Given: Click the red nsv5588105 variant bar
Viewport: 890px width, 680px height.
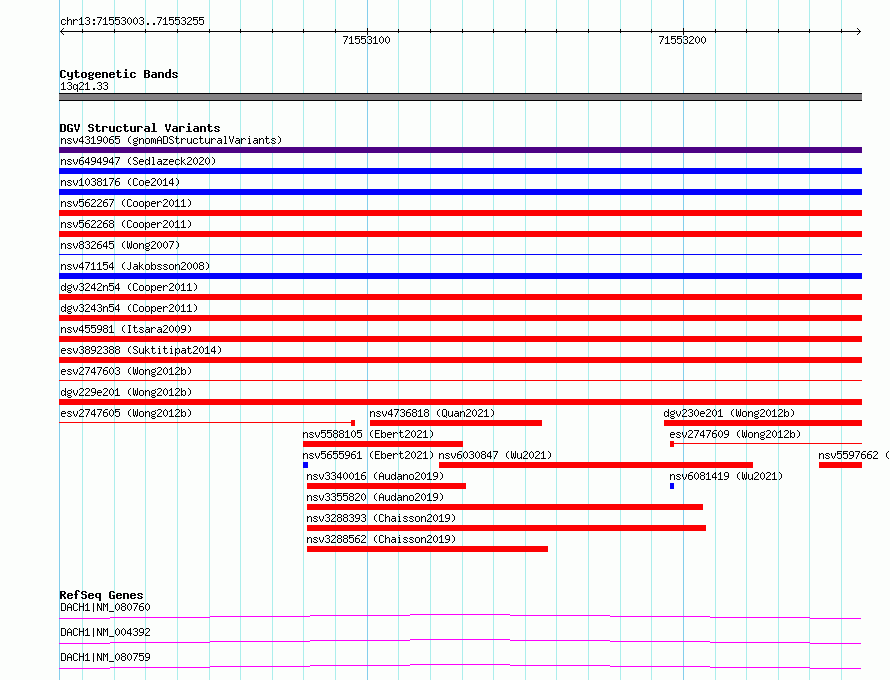Looking at the screenshot, I should [x=383, y=444].
